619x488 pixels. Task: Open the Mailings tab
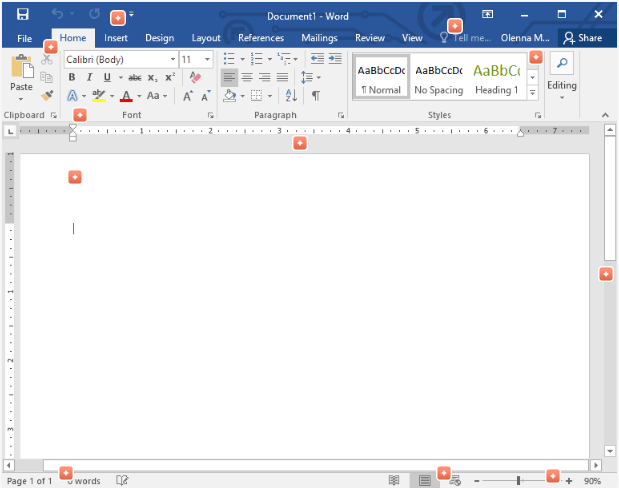319,38
